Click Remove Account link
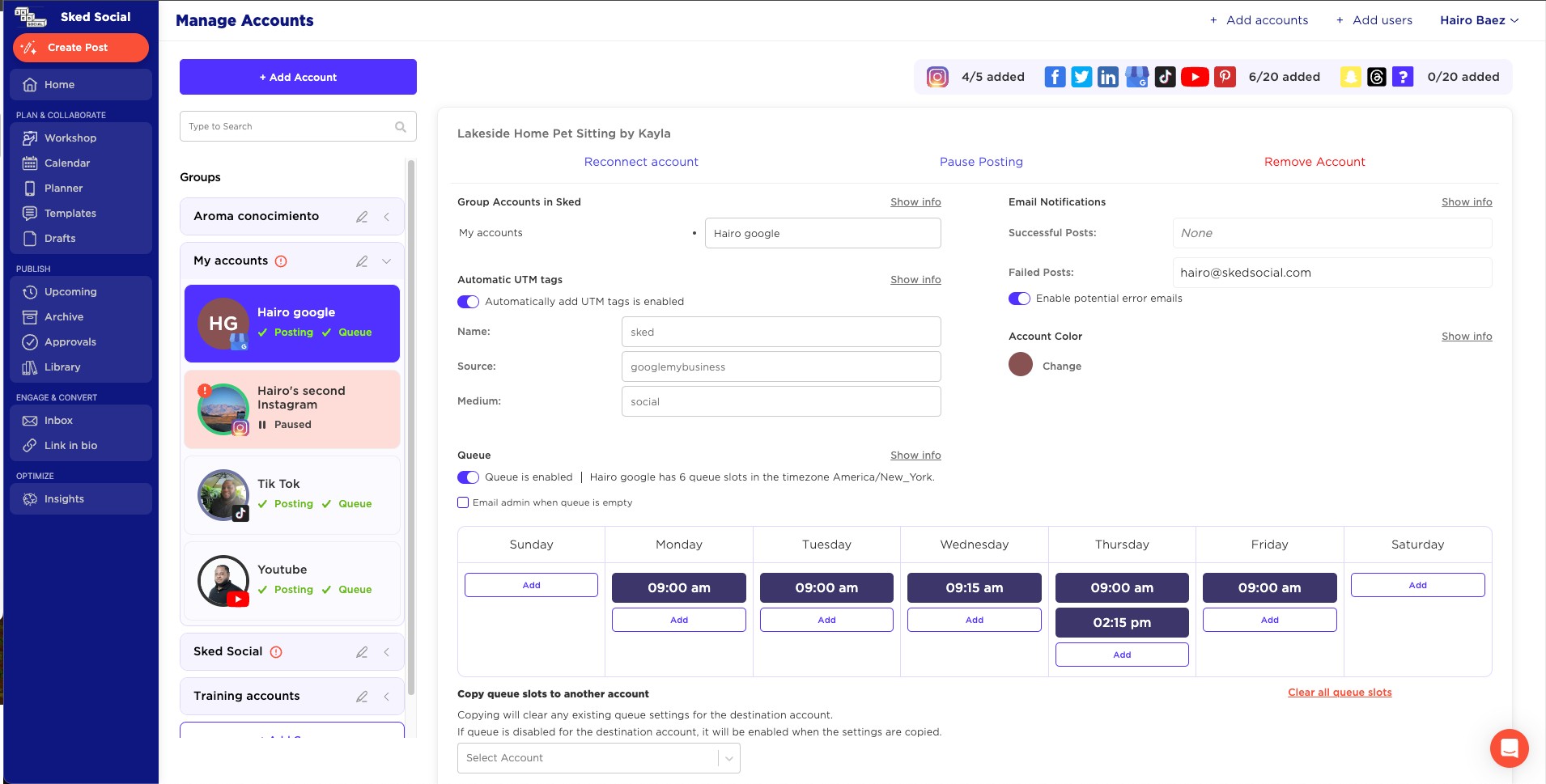The image size is (1546, 784). (x=1315, y=162)
